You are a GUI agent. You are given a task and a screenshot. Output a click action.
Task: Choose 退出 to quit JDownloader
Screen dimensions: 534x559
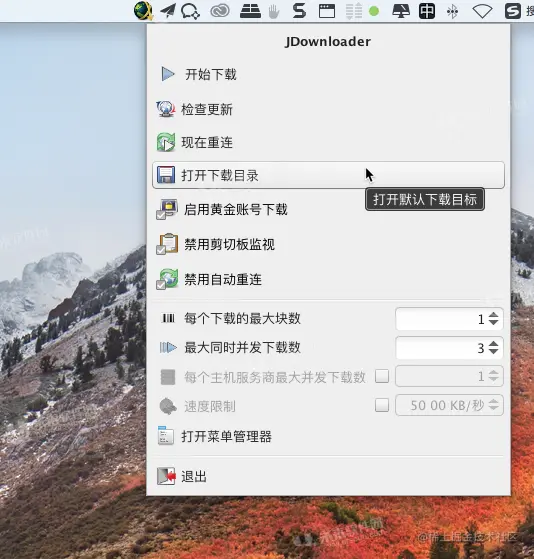(328, 476)
